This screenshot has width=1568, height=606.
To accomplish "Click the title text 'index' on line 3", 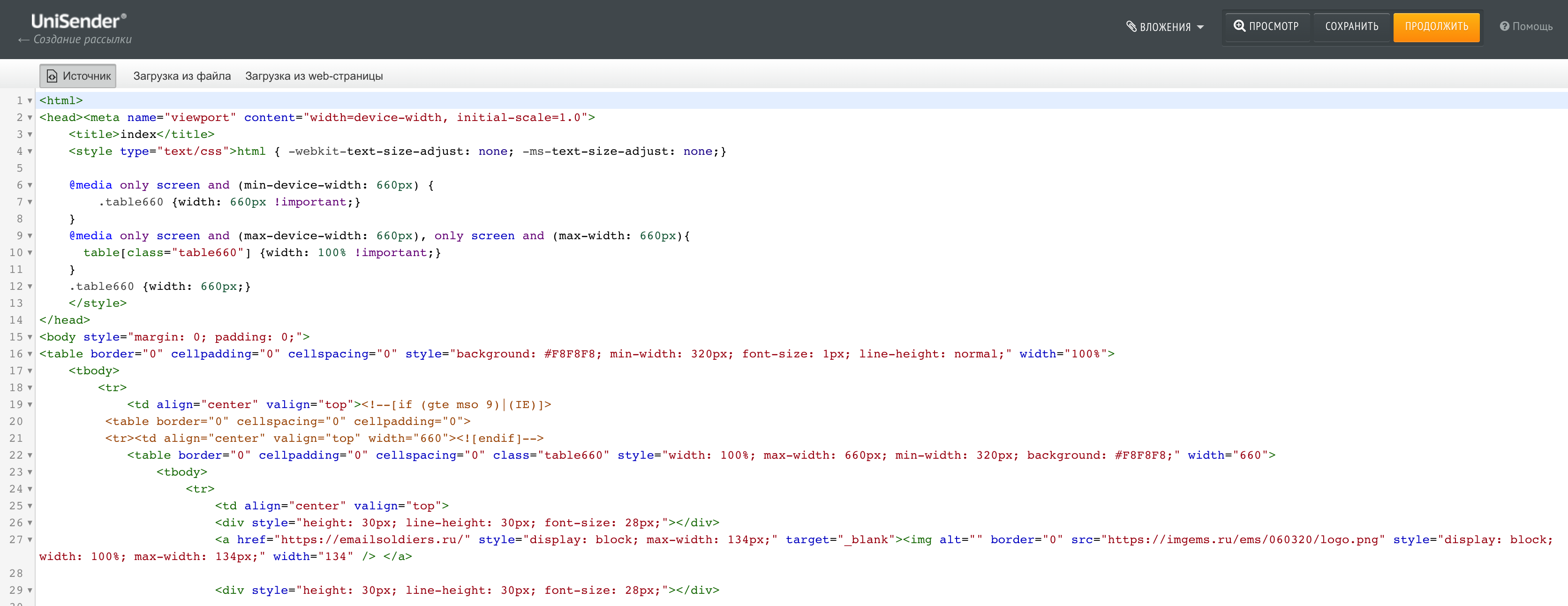I will click(138, 134).
